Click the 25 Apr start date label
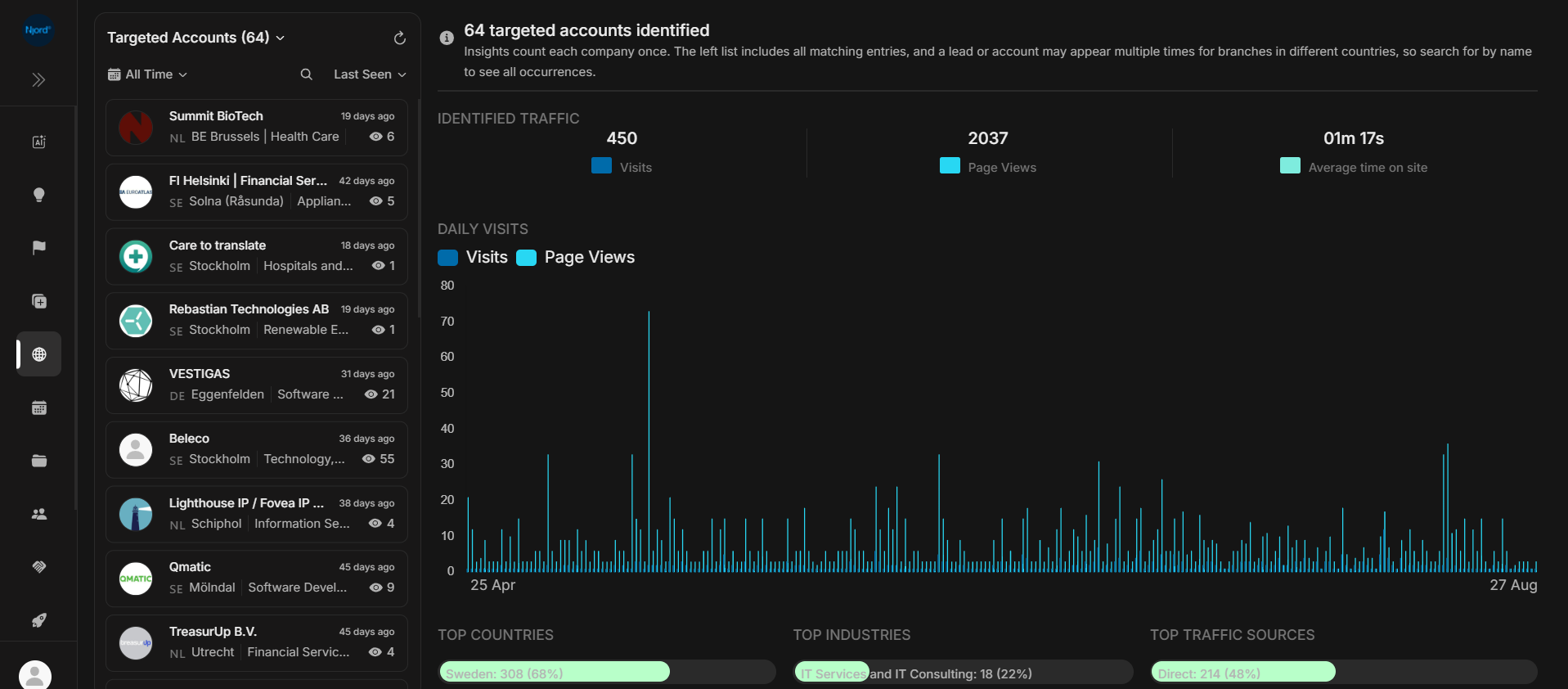This screenshot has height=689, width=1568. (x=492, y=585)
